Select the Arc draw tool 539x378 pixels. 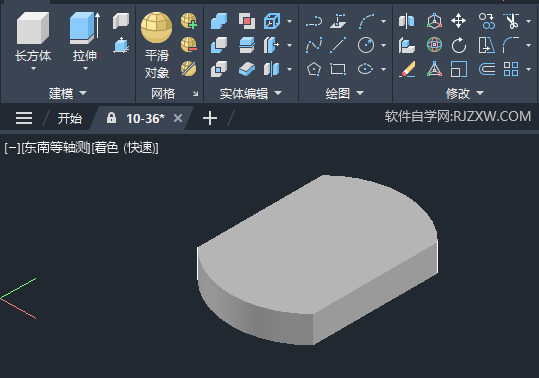tap(366, 21)
